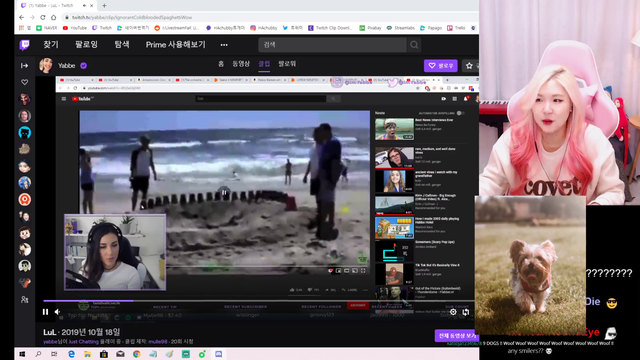640x360 pixels.
Task: Click the mulle98 clip creator link
Action: coord(158,342)
